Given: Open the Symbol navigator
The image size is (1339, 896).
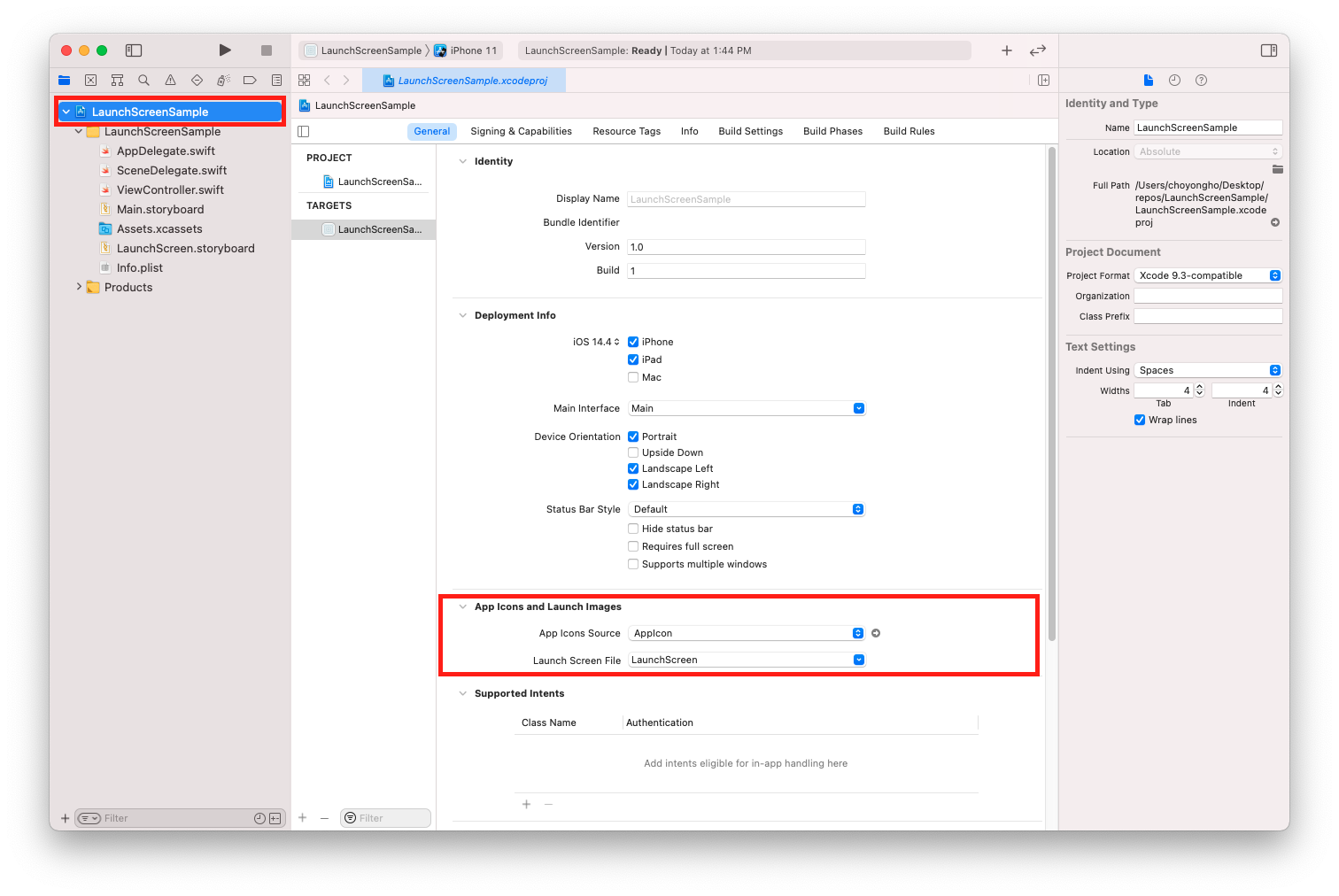Looking at the screenshot, I should (117, 80).
